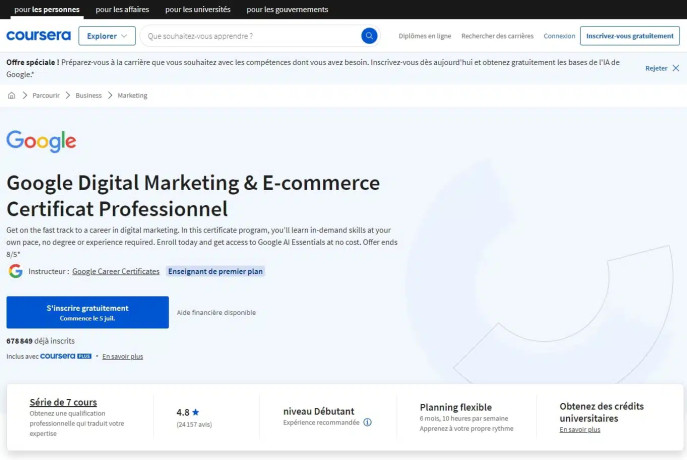Click the Enseignant de premier plan badge
The width and height of the screenshot is (687, 460).
coord(215,271)
